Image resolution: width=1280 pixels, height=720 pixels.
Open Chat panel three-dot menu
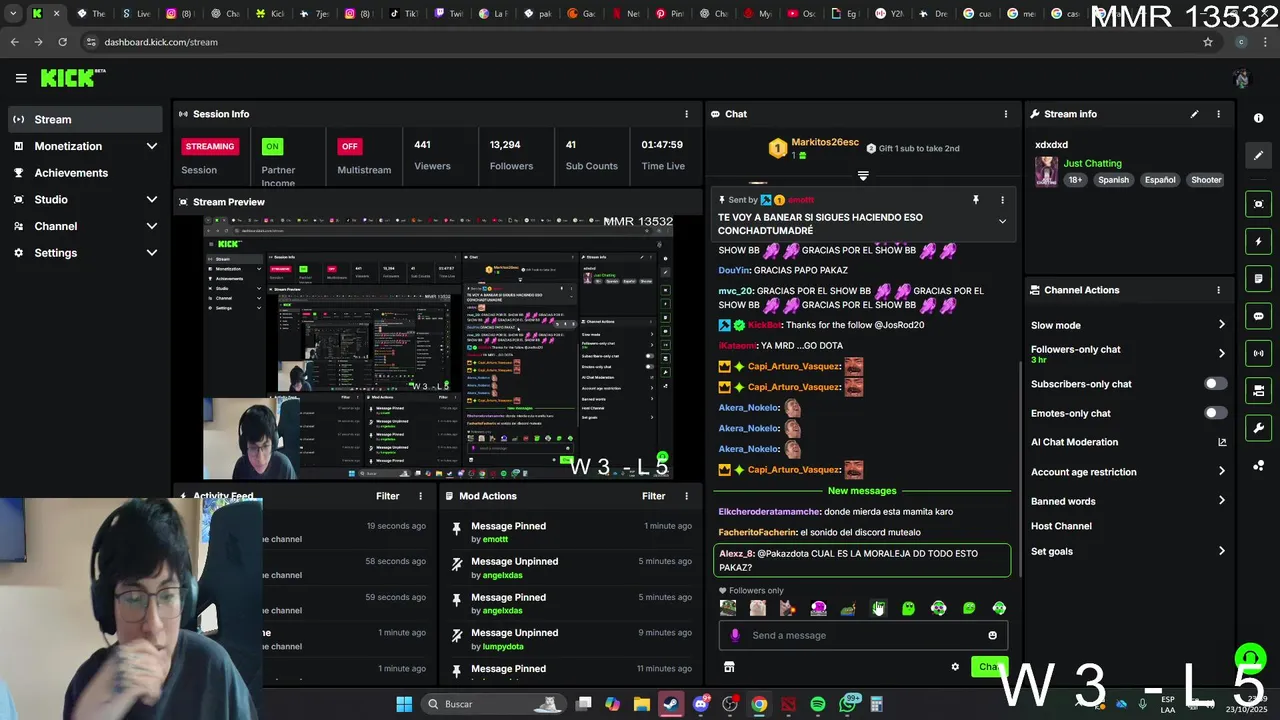click(x=1006, y=114)
